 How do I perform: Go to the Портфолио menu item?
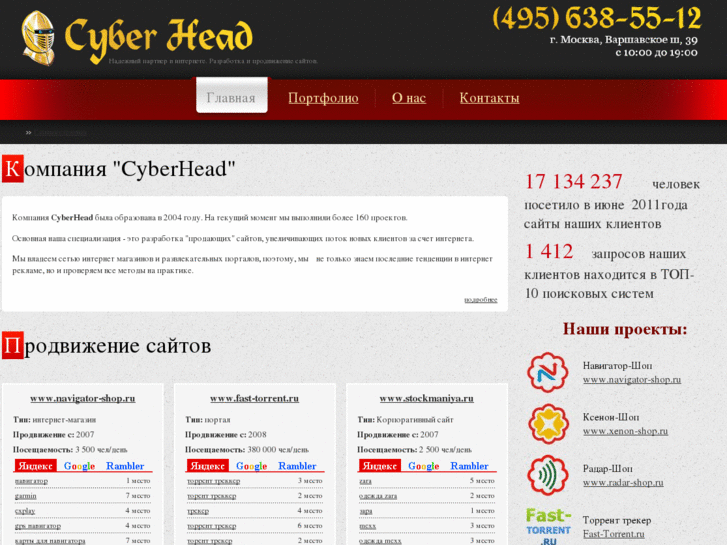click(323, 98)
